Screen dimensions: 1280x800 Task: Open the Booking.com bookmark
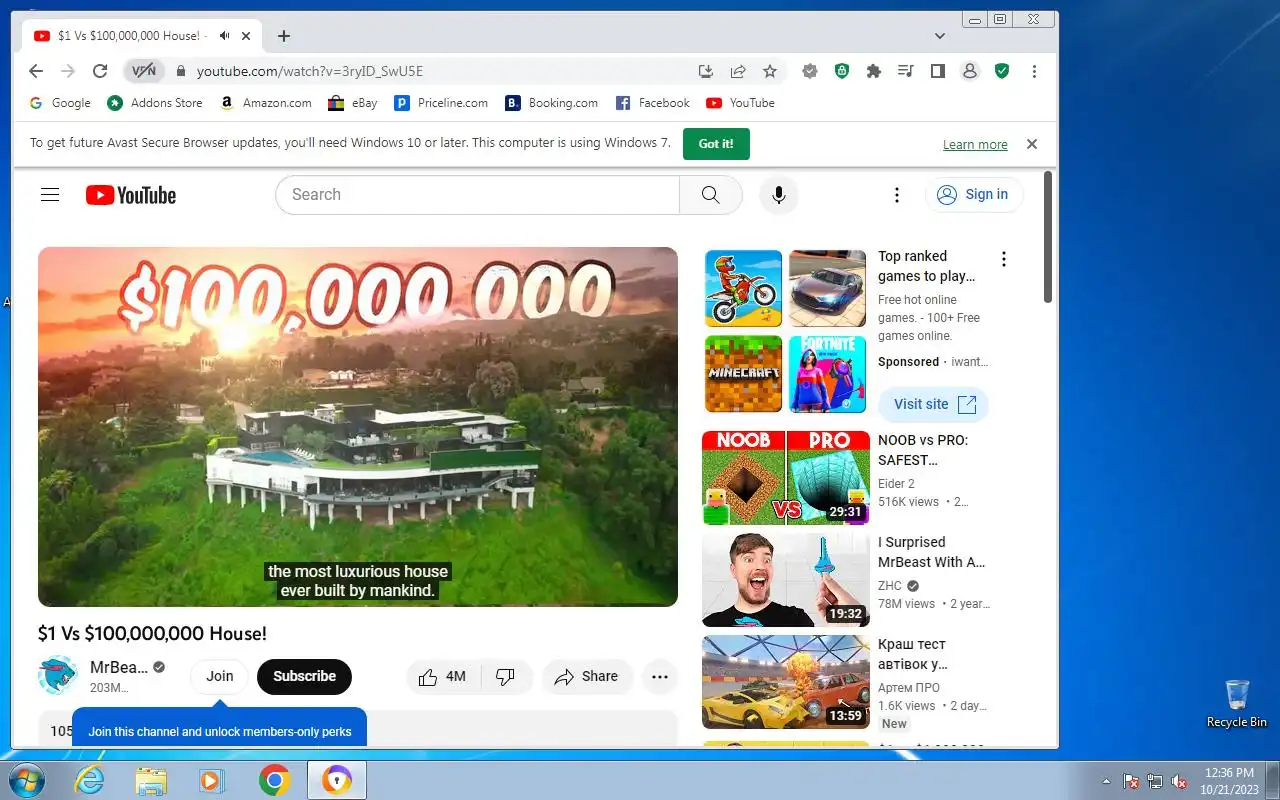(x=552, y=103)
